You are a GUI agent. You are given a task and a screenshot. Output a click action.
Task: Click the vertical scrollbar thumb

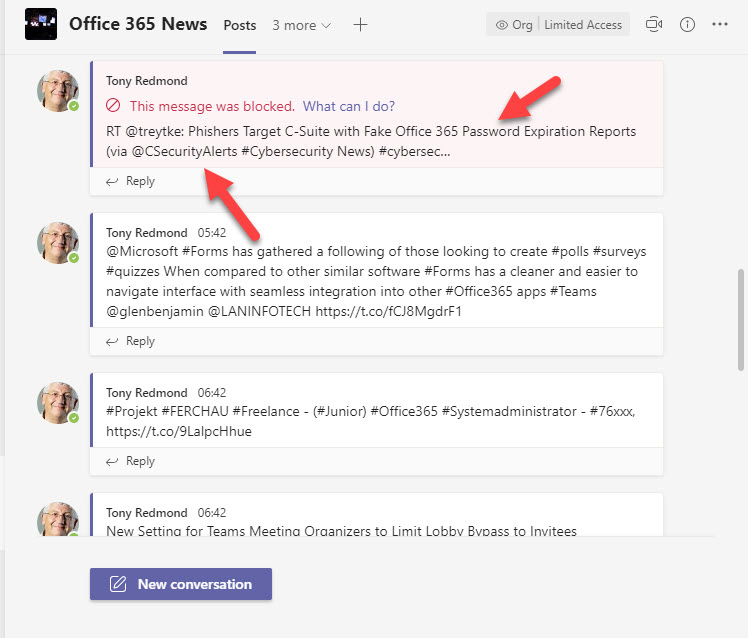(741, 320)
